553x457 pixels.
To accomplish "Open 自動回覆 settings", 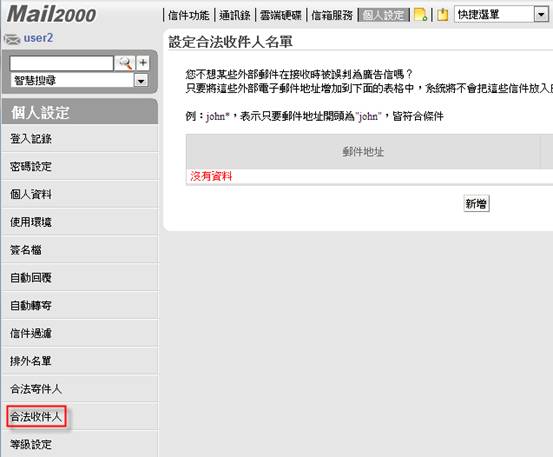I will (x=31, y=278).
